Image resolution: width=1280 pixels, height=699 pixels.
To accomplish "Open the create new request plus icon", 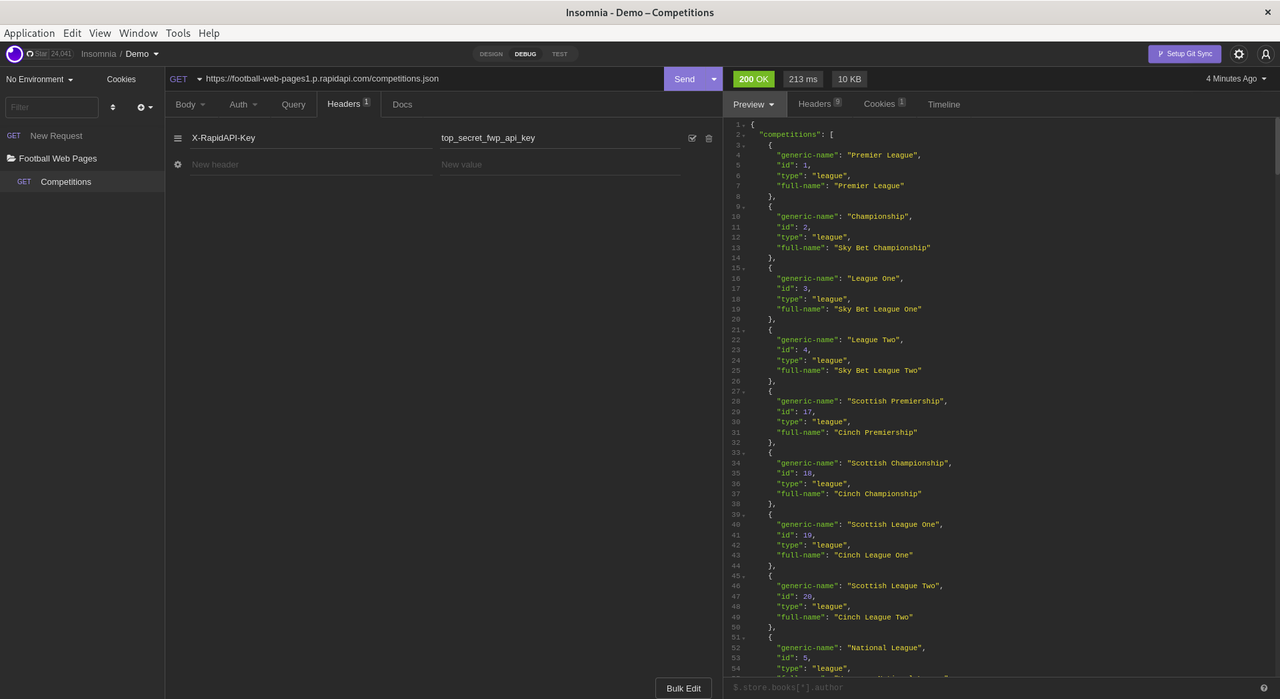I will tap(141, 107).
